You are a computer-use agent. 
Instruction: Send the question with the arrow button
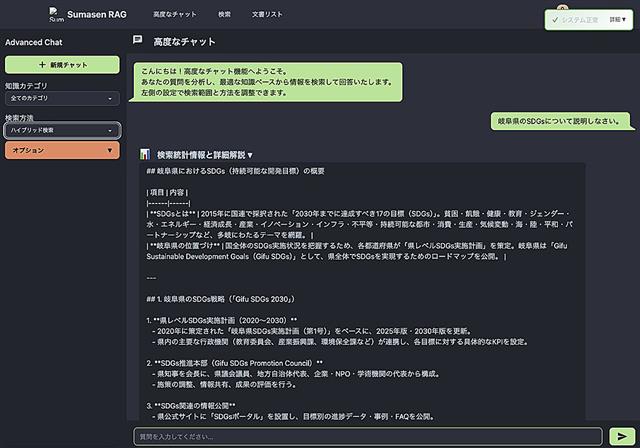coord(622,437)
